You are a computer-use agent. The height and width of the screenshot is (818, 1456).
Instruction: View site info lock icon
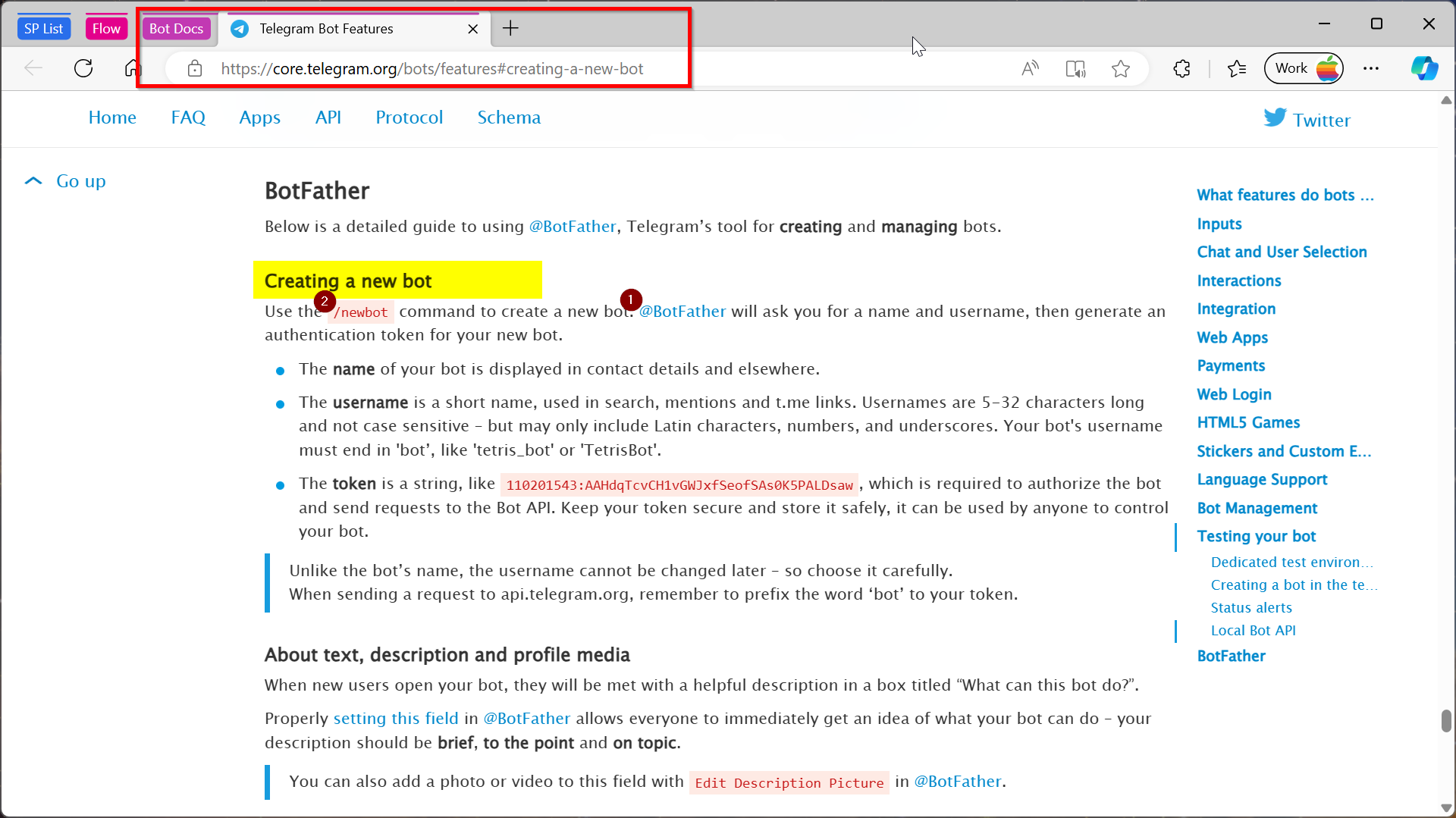(195, 69)
